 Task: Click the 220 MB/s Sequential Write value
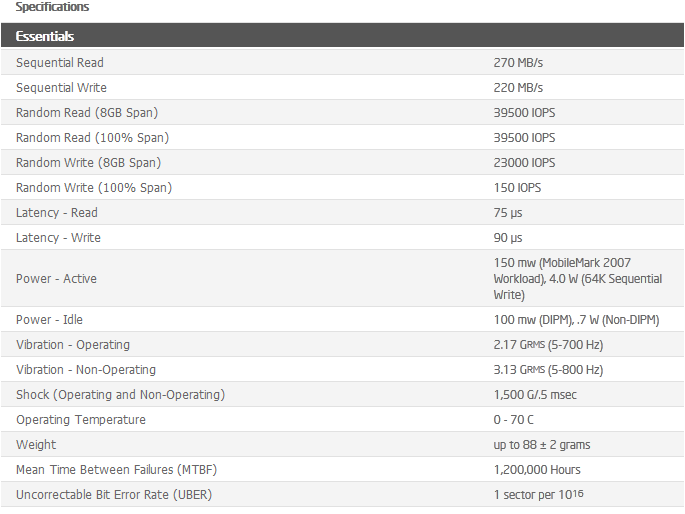pyautogui.click(x=518, y=88)
